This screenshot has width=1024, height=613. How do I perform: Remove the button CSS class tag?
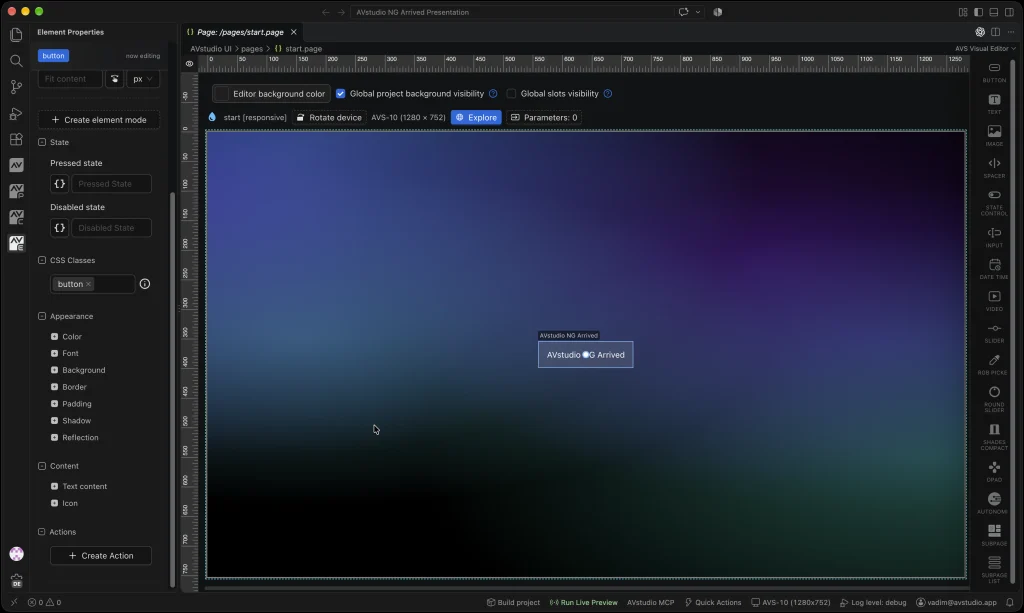[89, 284]
